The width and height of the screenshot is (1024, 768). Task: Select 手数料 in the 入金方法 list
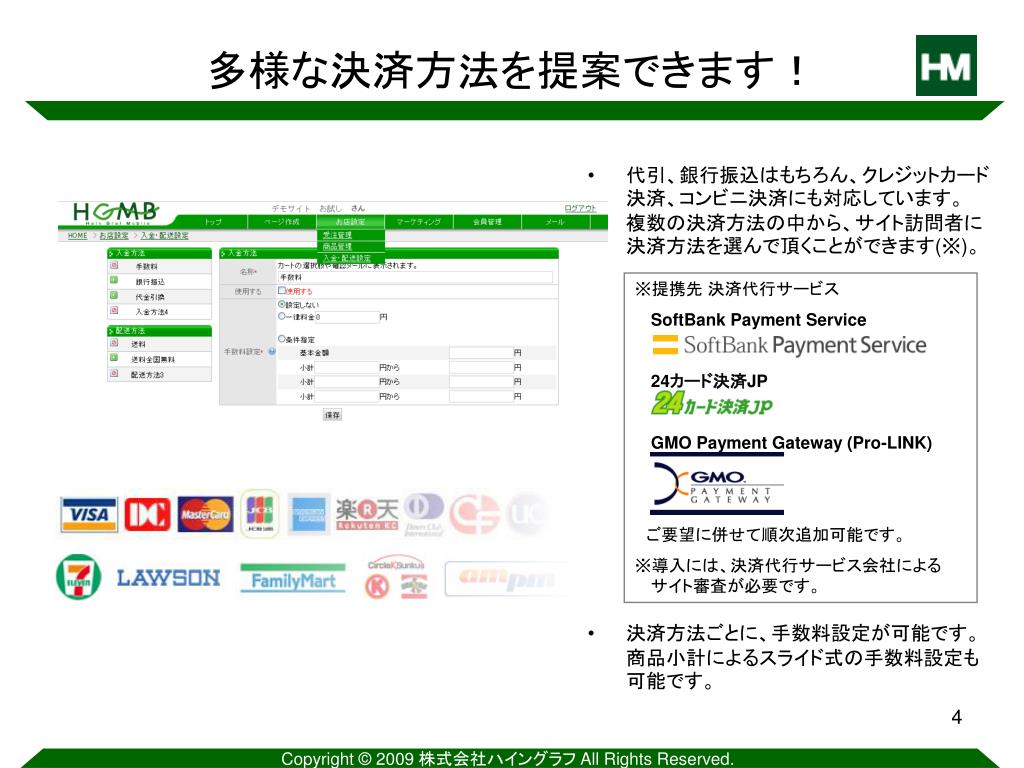[159, 266]
